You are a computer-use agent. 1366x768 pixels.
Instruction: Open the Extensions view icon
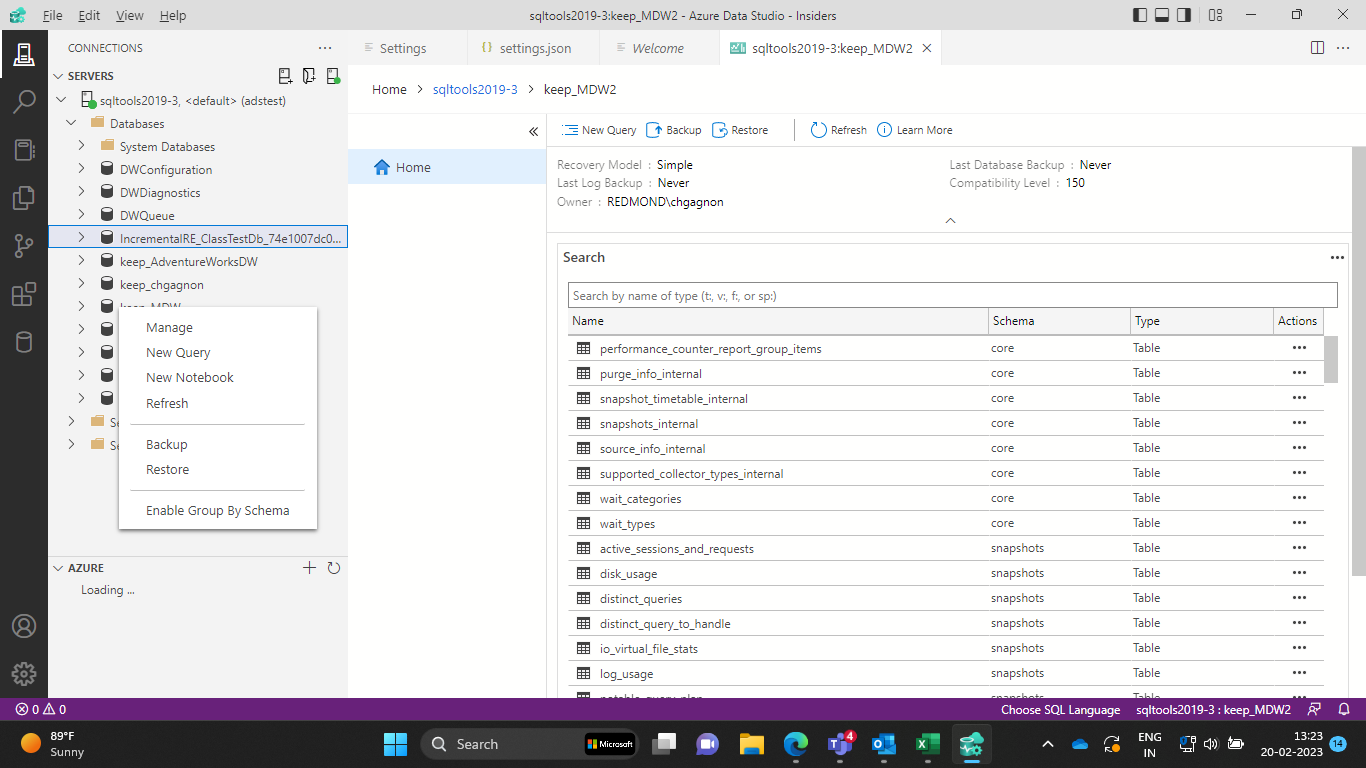pyautogui.click(x=24, y=294)
